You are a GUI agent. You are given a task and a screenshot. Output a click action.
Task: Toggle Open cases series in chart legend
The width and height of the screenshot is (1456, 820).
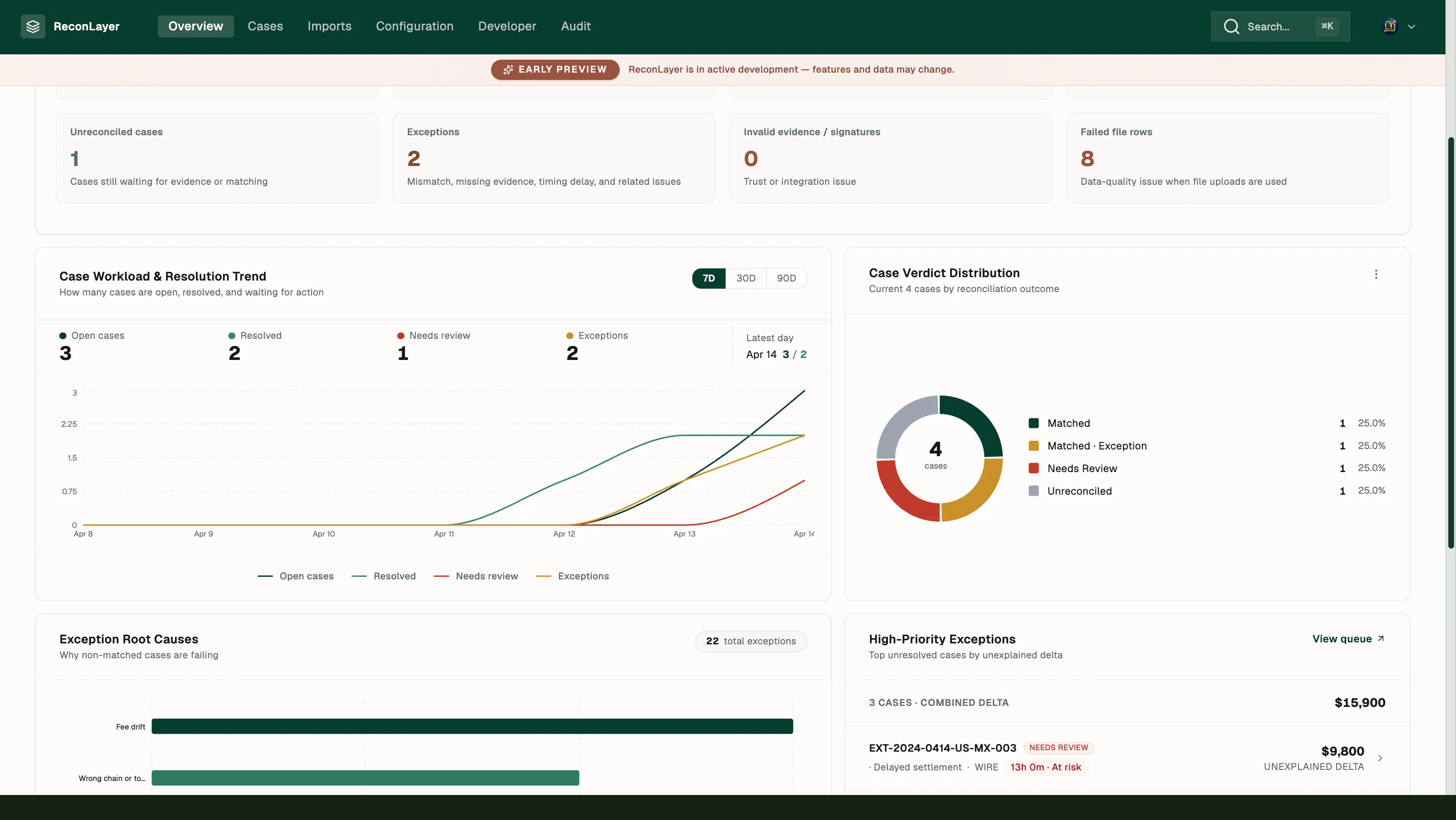(296, 576)
